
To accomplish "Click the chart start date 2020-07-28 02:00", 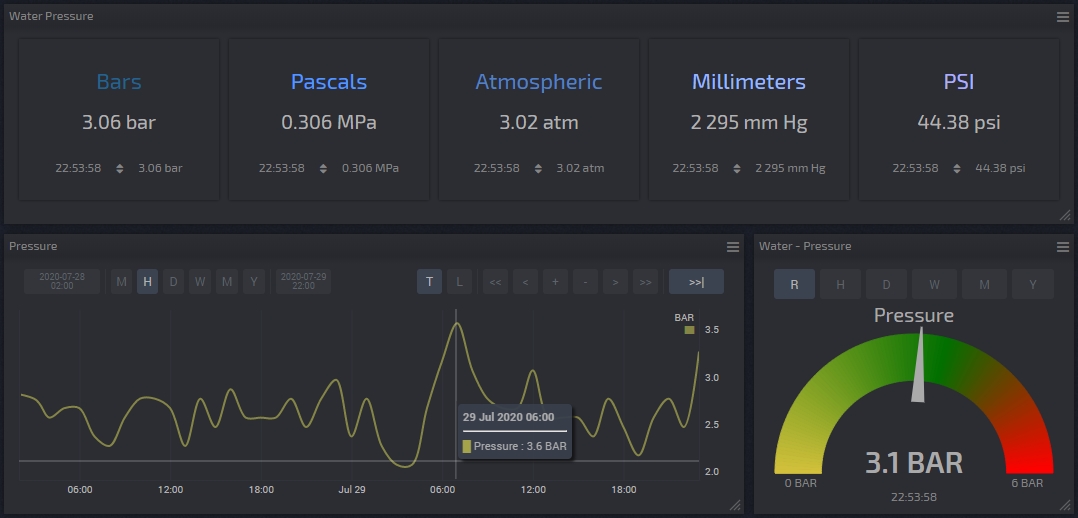I will pos(62,283).
